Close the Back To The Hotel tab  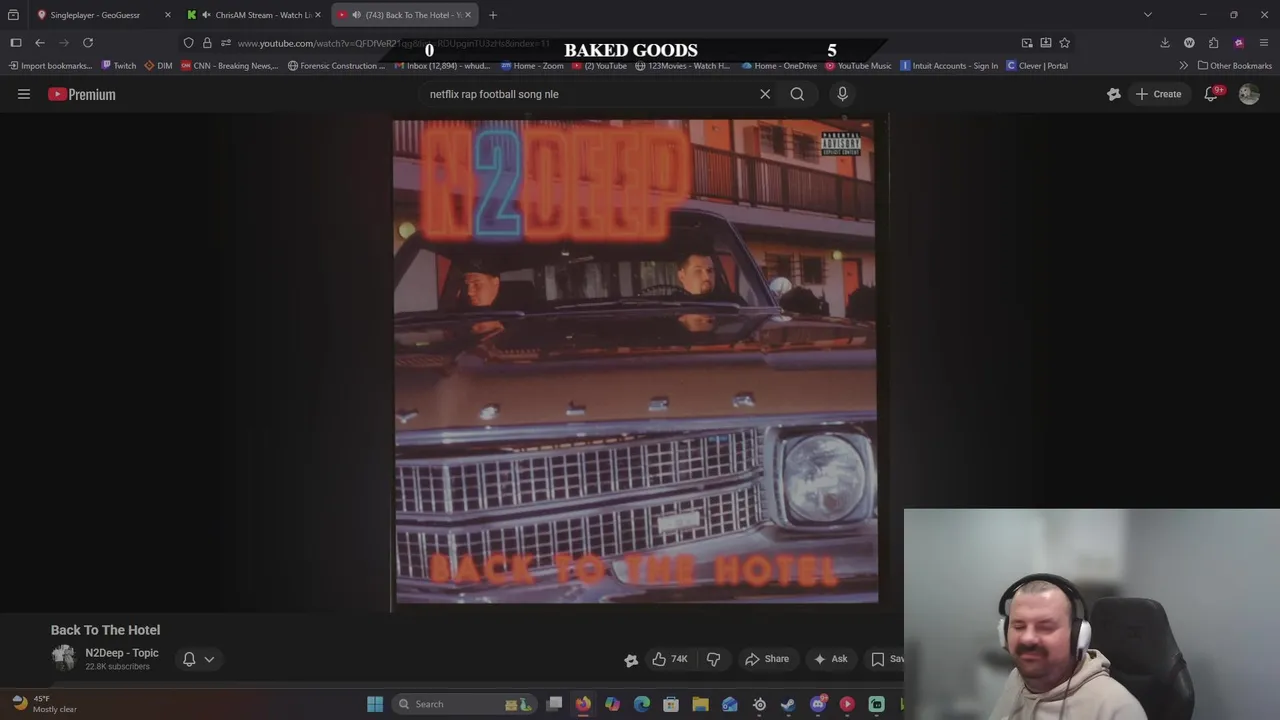coord(467,15)
